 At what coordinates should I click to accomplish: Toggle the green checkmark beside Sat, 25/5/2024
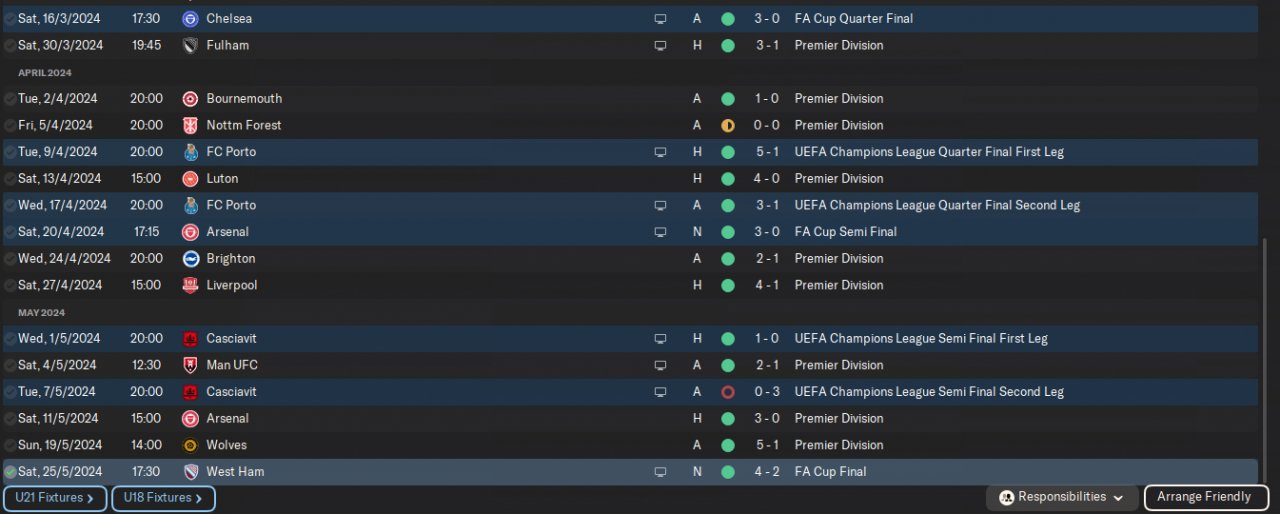[x=10, y=472]
